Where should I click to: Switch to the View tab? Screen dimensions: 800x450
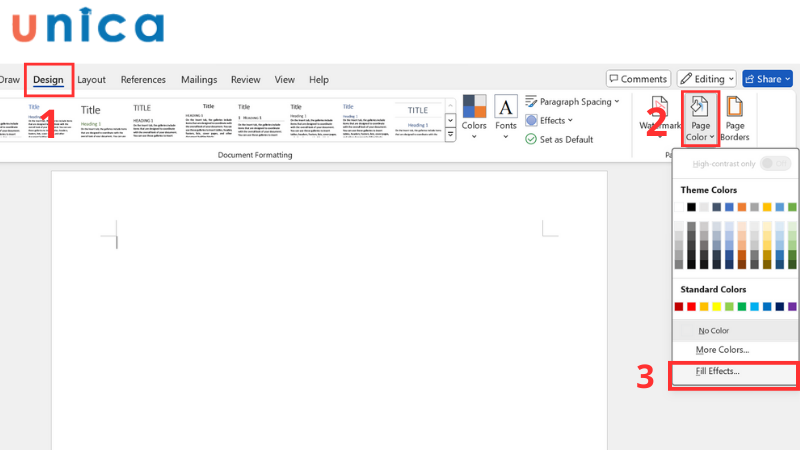[284, 80]
